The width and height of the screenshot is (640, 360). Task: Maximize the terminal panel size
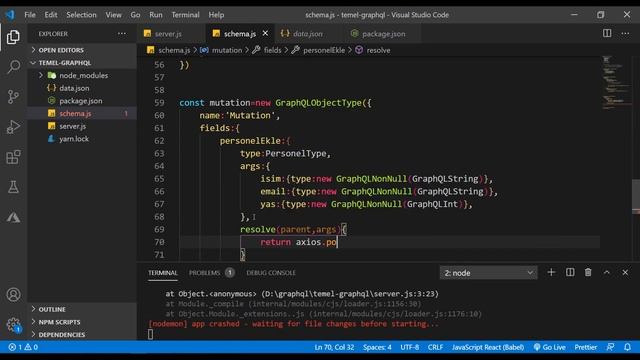coord(607,272)
